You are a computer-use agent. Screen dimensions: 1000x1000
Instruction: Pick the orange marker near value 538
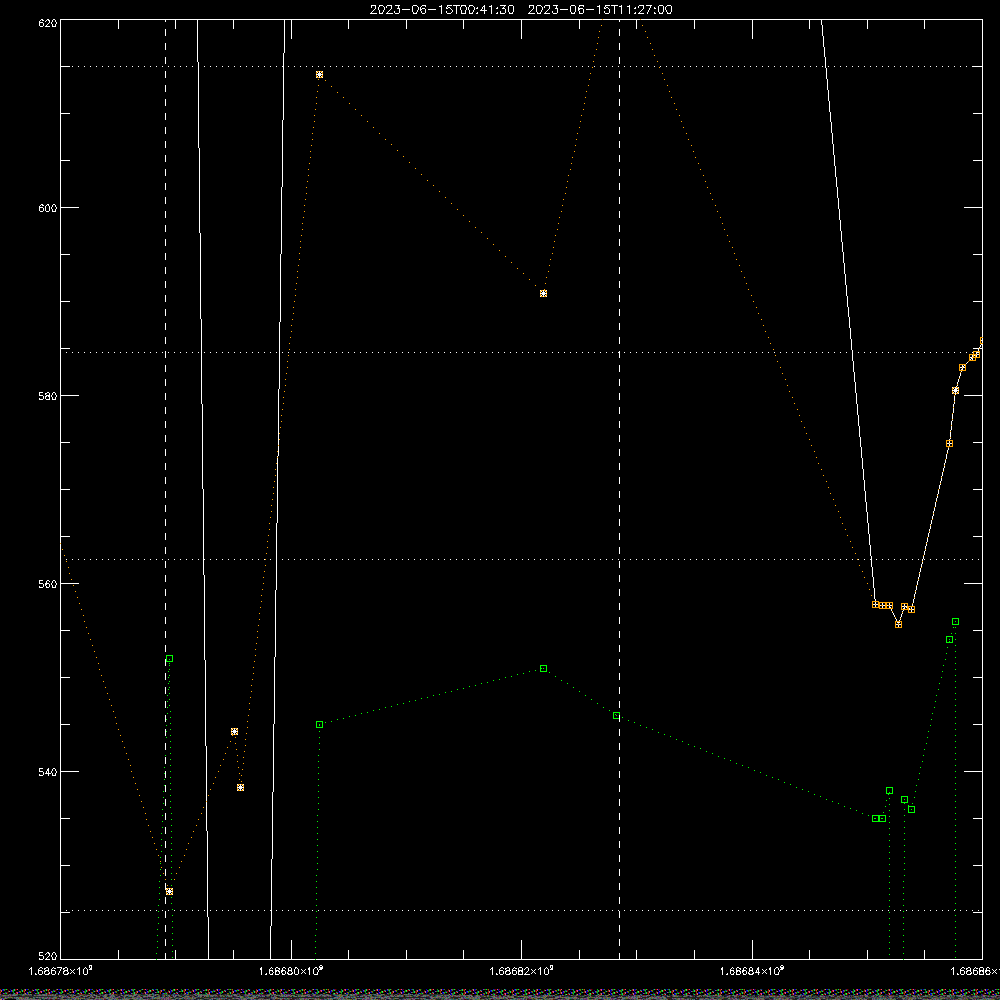240,788
